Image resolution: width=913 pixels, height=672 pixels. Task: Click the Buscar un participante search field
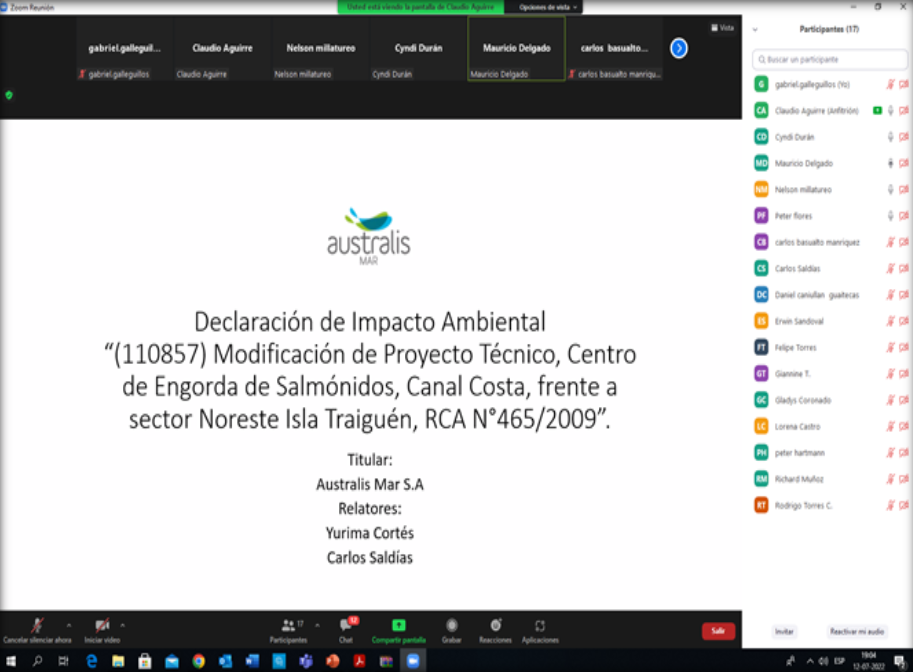tap(830, 60)
